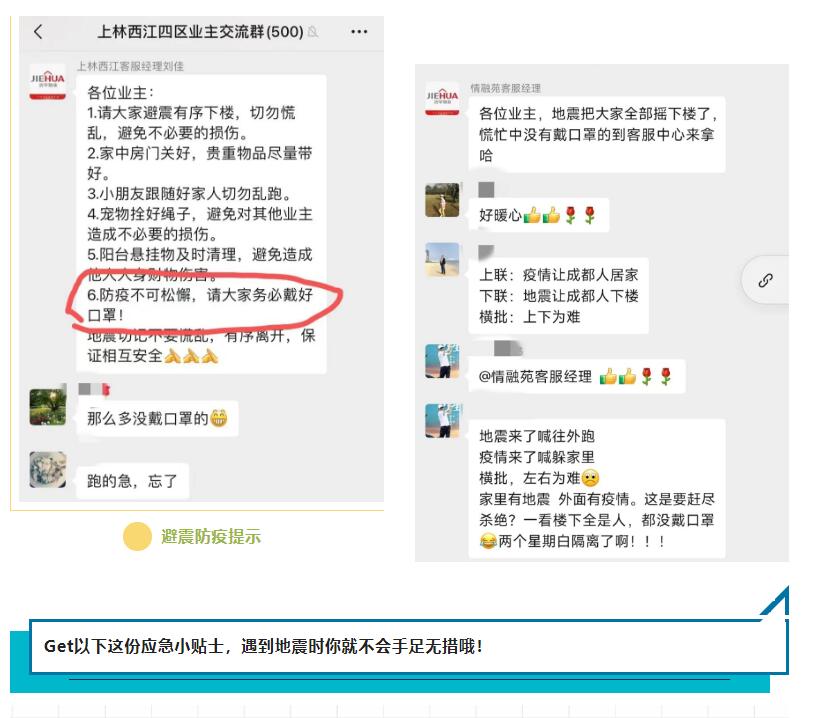Open the three-dot more options menu
Viewport: 815px width, 718px height.
(x=359, y=32)
